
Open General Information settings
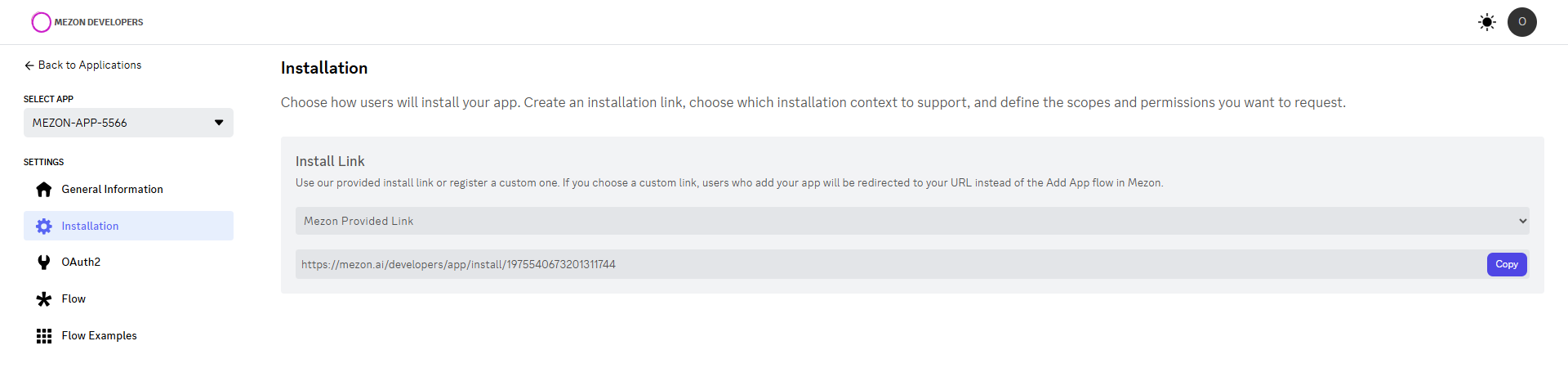[x=113, y=190]
